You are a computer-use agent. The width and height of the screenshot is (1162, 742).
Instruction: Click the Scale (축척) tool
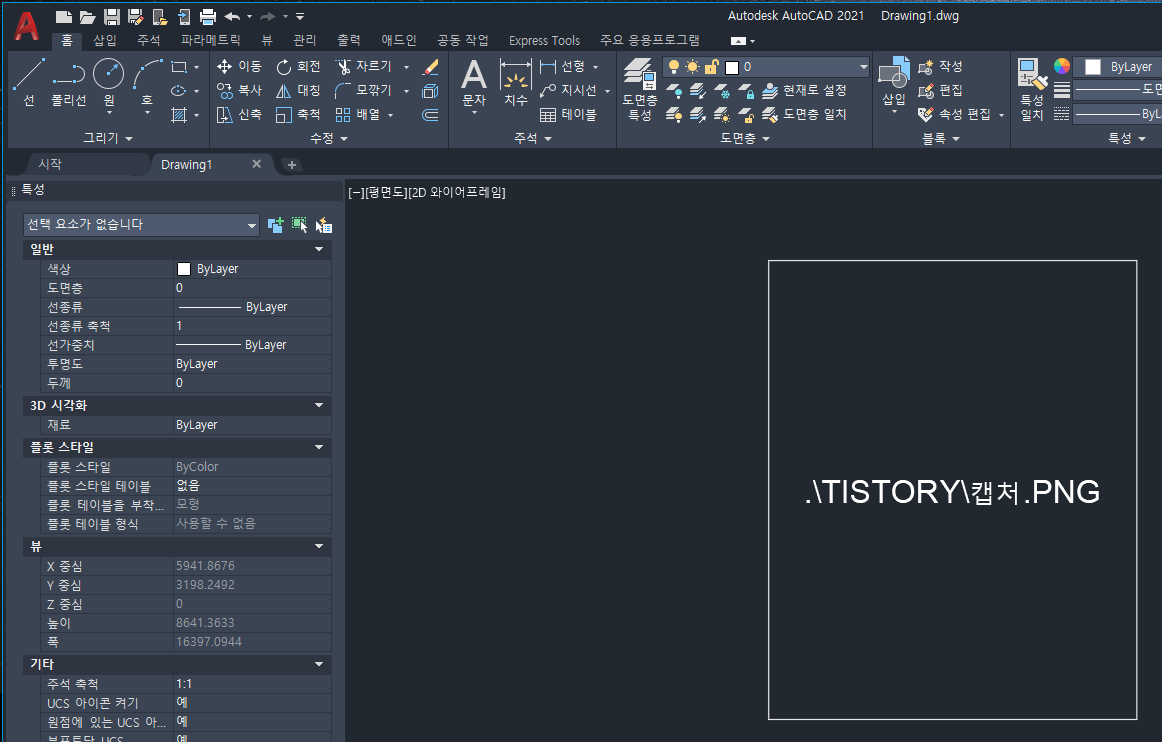pos(298,115)
